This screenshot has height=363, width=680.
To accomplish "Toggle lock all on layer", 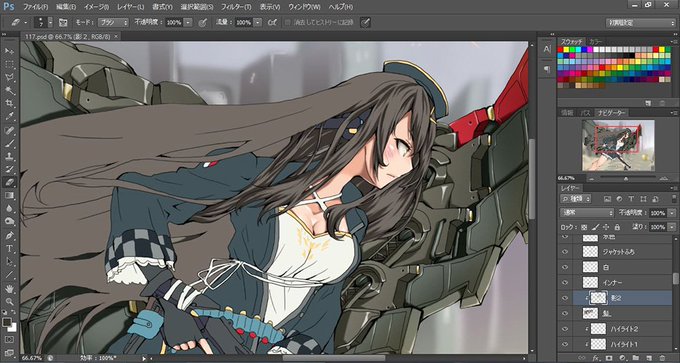I will [617, 227].
